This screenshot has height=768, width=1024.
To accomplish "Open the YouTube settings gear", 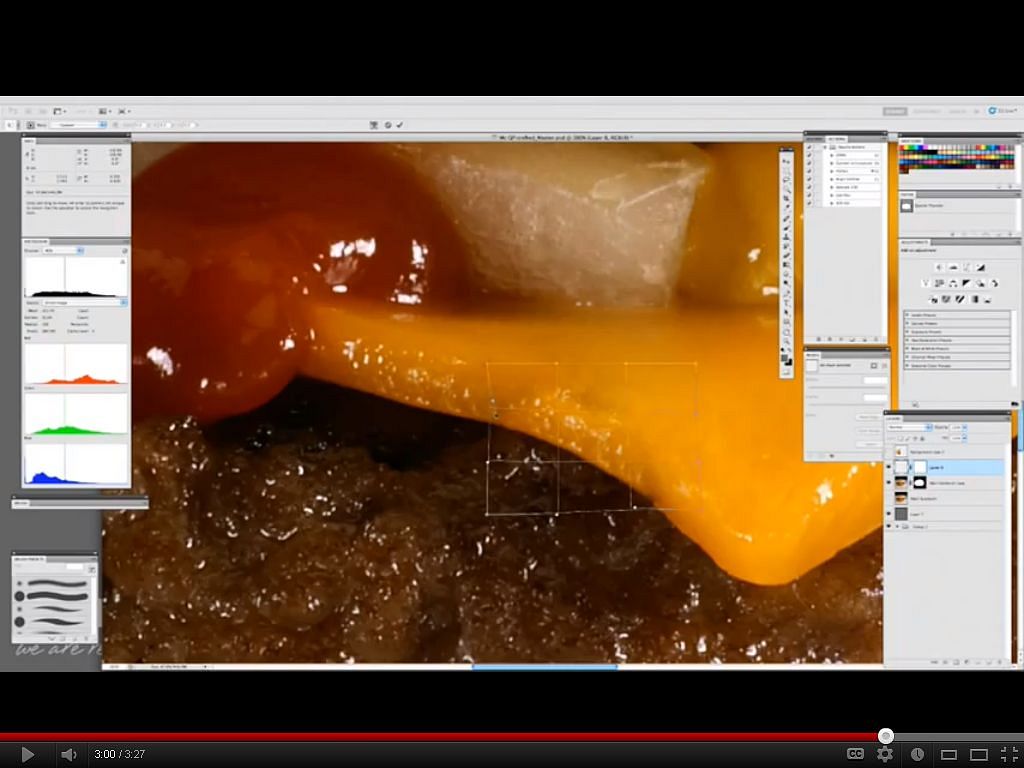I will (885, 754).
